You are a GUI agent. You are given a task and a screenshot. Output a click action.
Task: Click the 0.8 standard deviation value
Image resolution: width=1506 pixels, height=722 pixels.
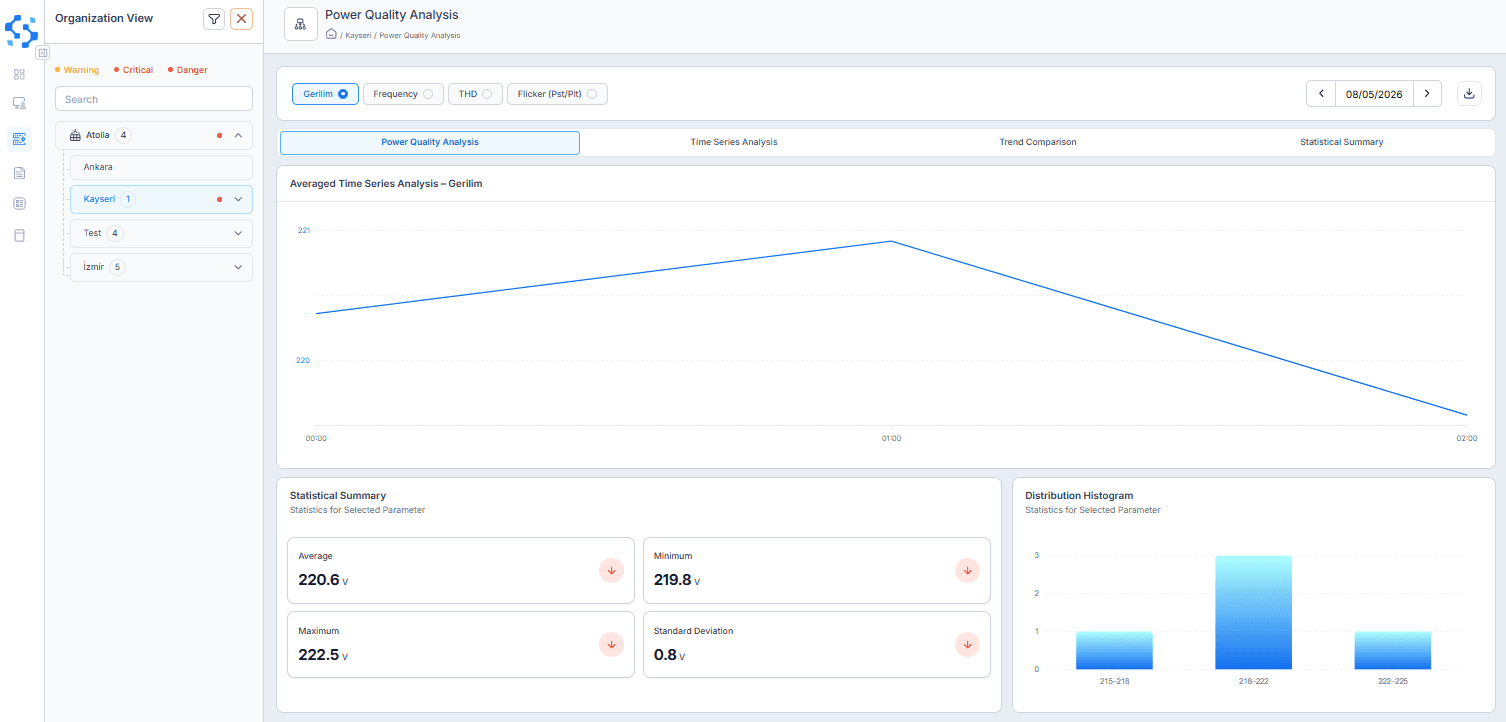click(666, 655)
